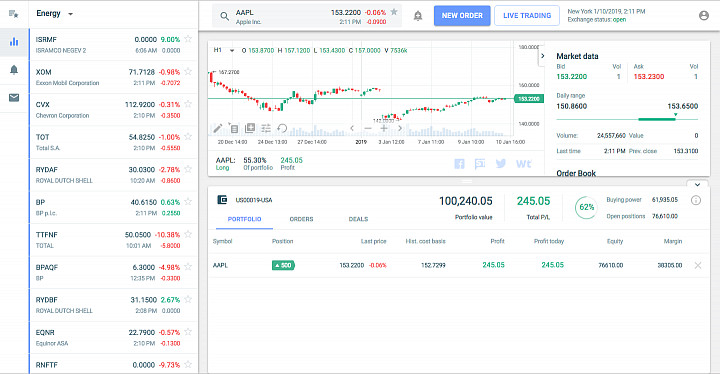
Task: Switch to the DEALS tab
Action: [x=358, y=219]
